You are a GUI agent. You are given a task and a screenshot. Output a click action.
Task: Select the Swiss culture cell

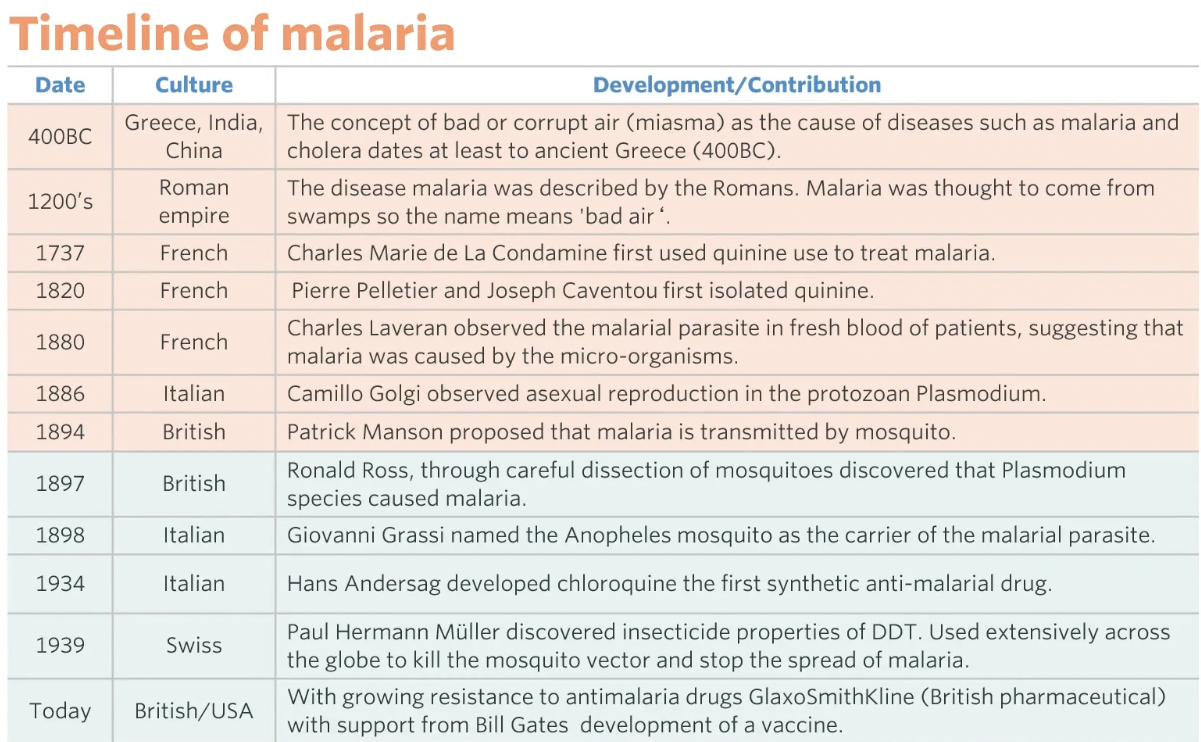194,645
